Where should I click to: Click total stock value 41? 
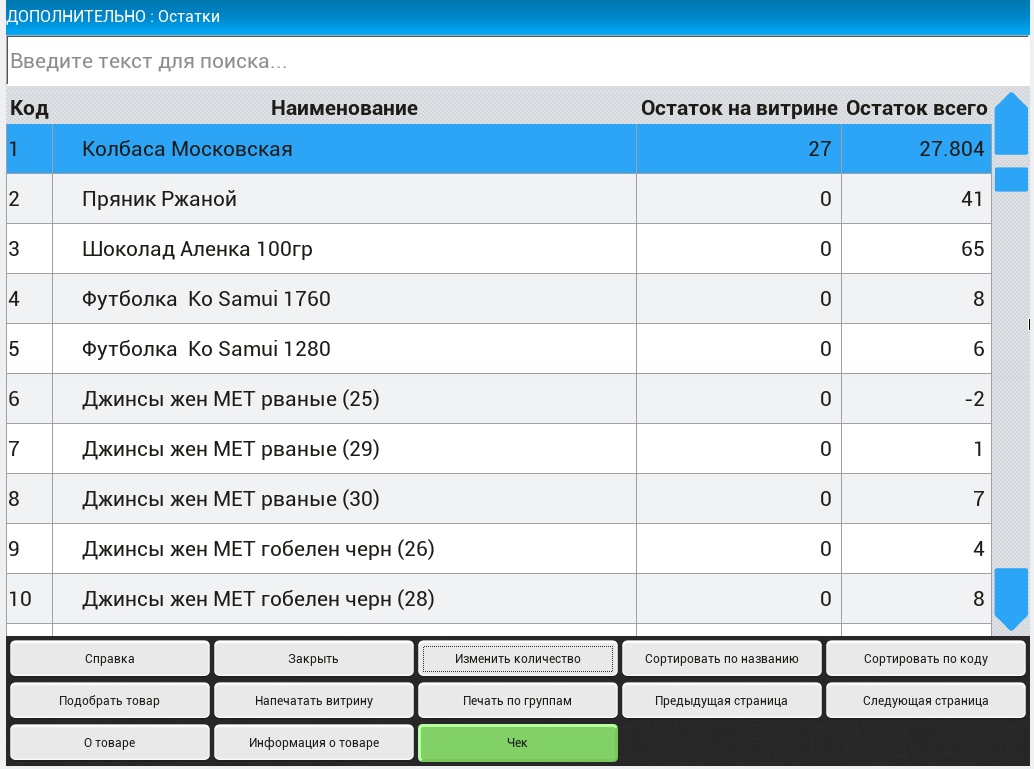point(972,199)
